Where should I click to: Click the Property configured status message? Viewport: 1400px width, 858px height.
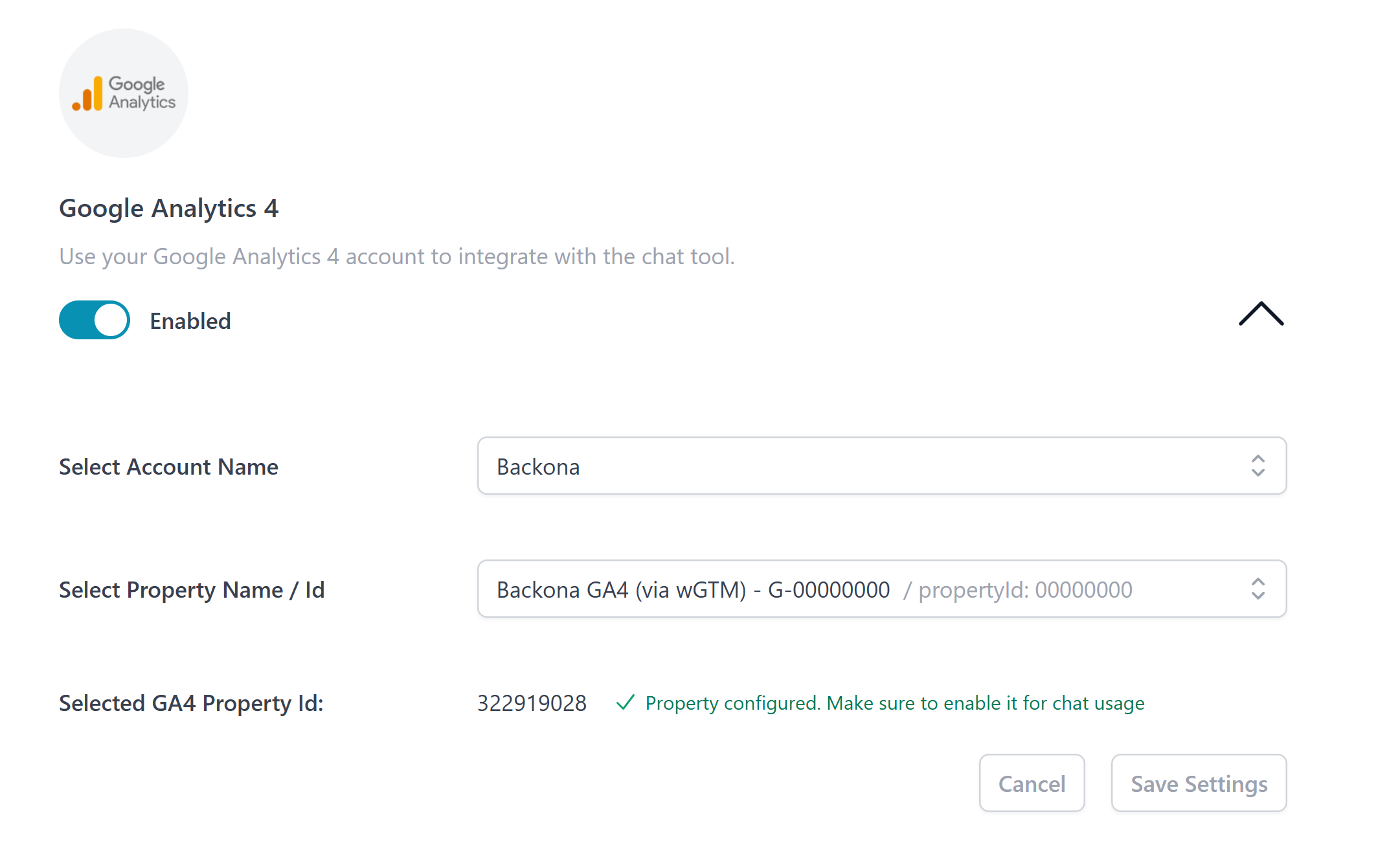[895, 703]
